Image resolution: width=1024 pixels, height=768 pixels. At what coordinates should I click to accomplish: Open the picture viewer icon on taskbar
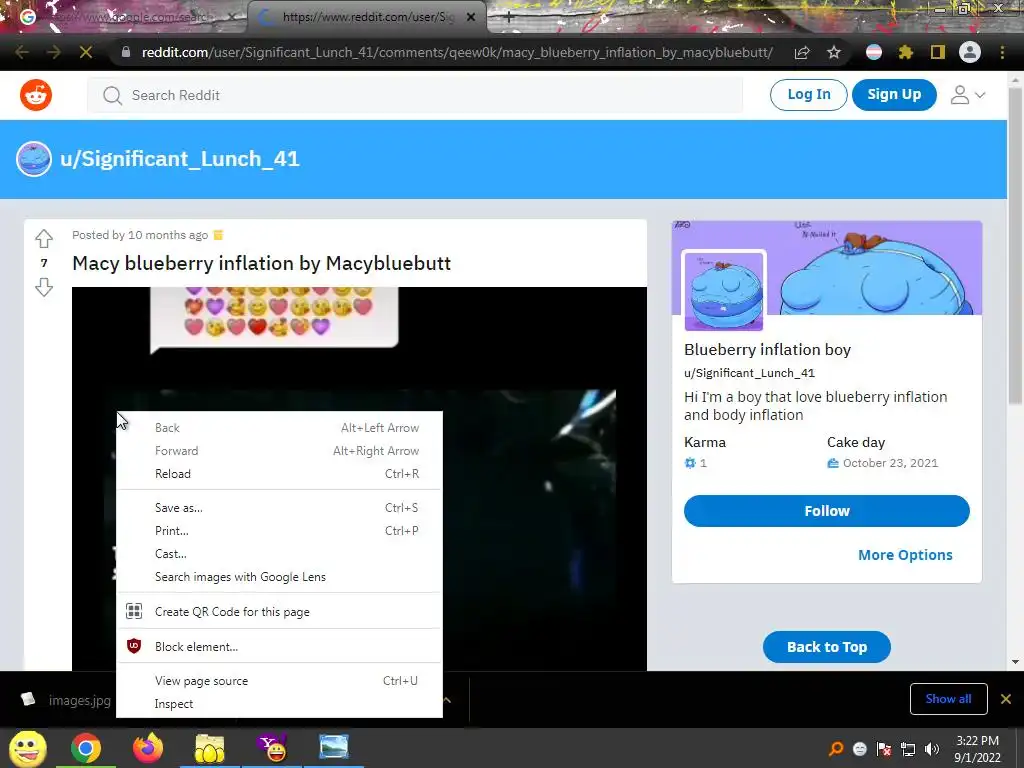tap(334, 747)
